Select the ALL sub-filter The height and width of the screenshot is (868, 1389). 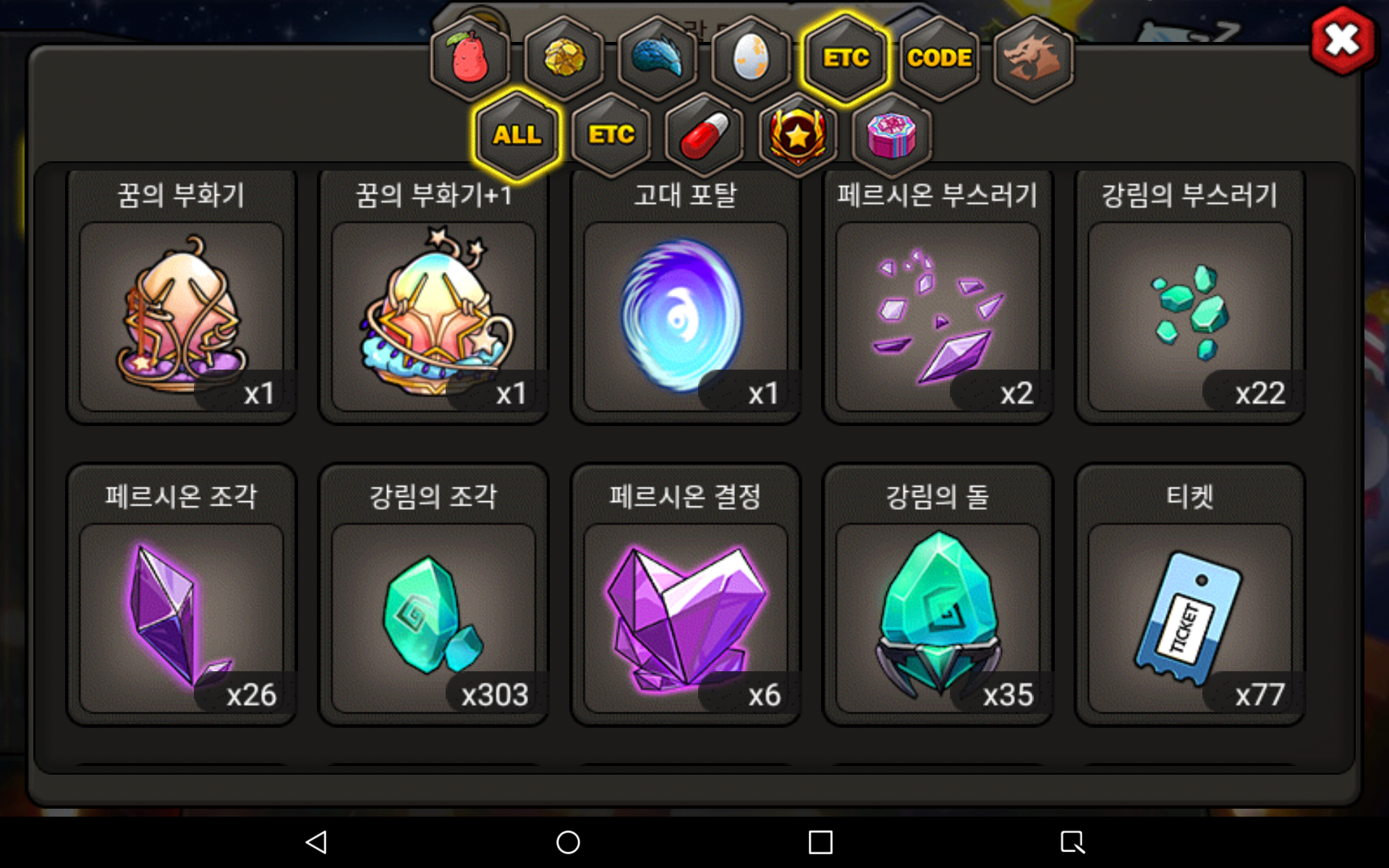click(x=517, y=135)
